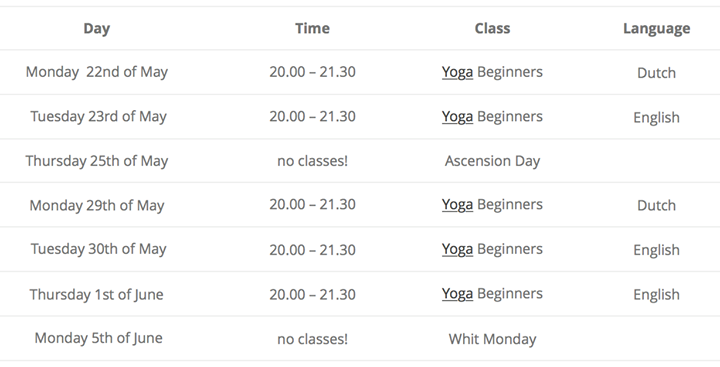This screenshot has height=367, width=720.
Task: Select Dutch language cell for 29th of May
Action: (657, 205)
